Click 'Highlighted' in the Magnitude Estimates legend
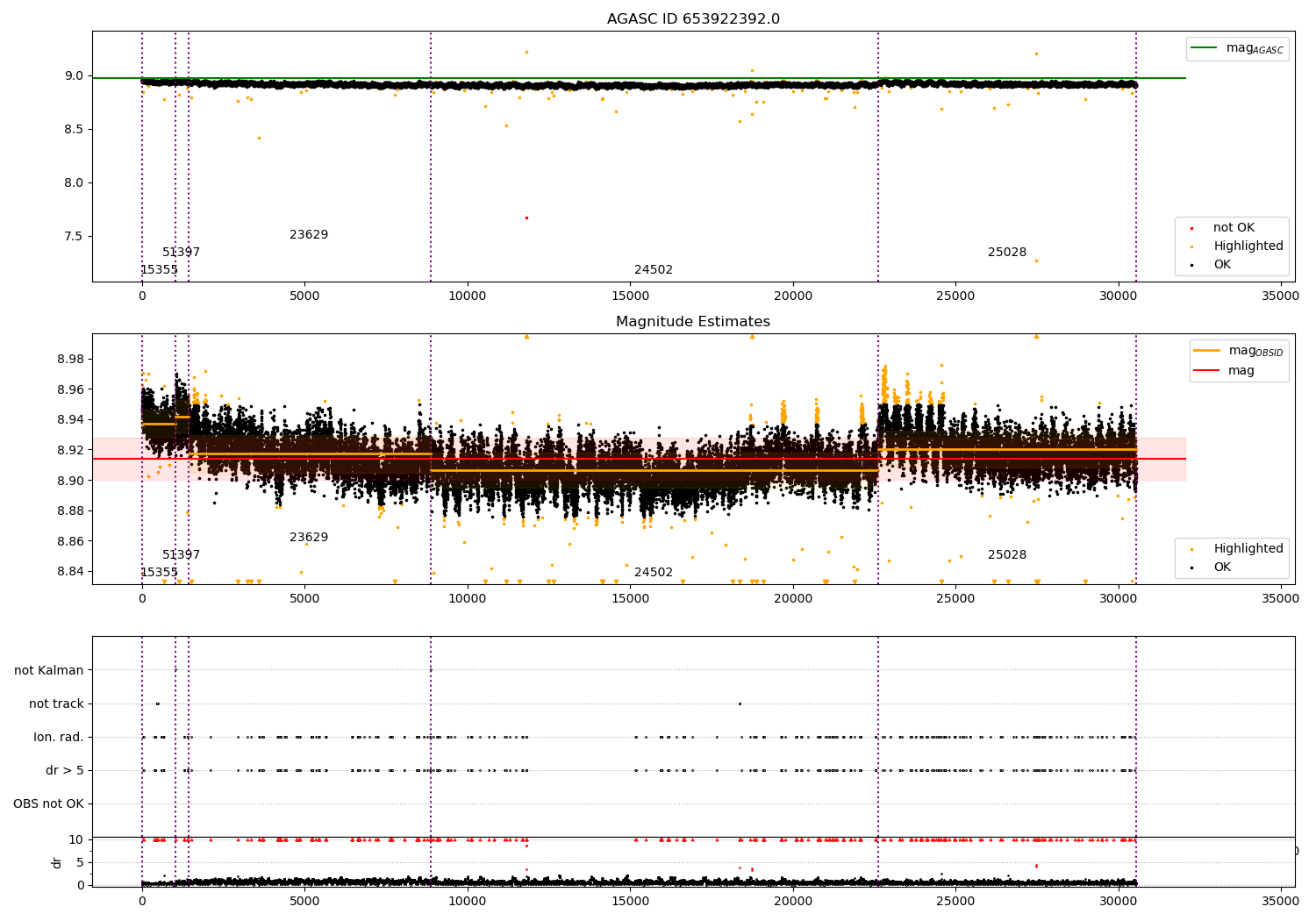The image size is (1316, 921). (x=1248, y=549)
